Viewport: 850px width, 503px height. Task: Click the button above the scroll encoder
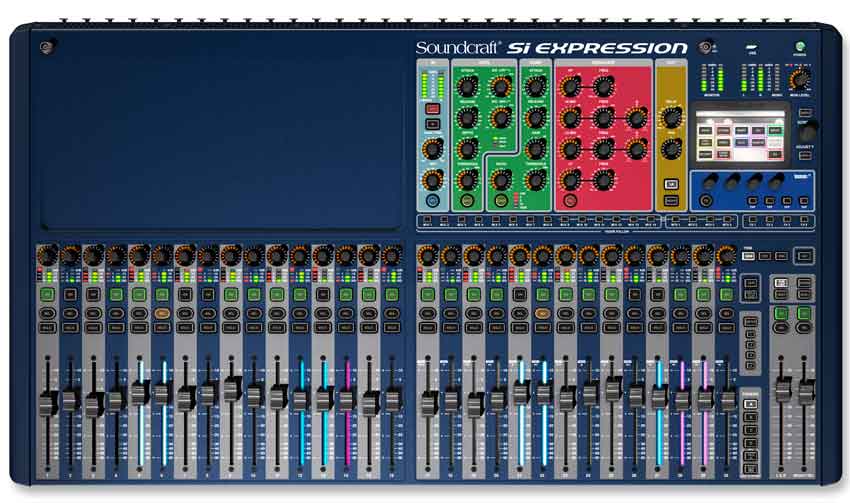(805, 112)
